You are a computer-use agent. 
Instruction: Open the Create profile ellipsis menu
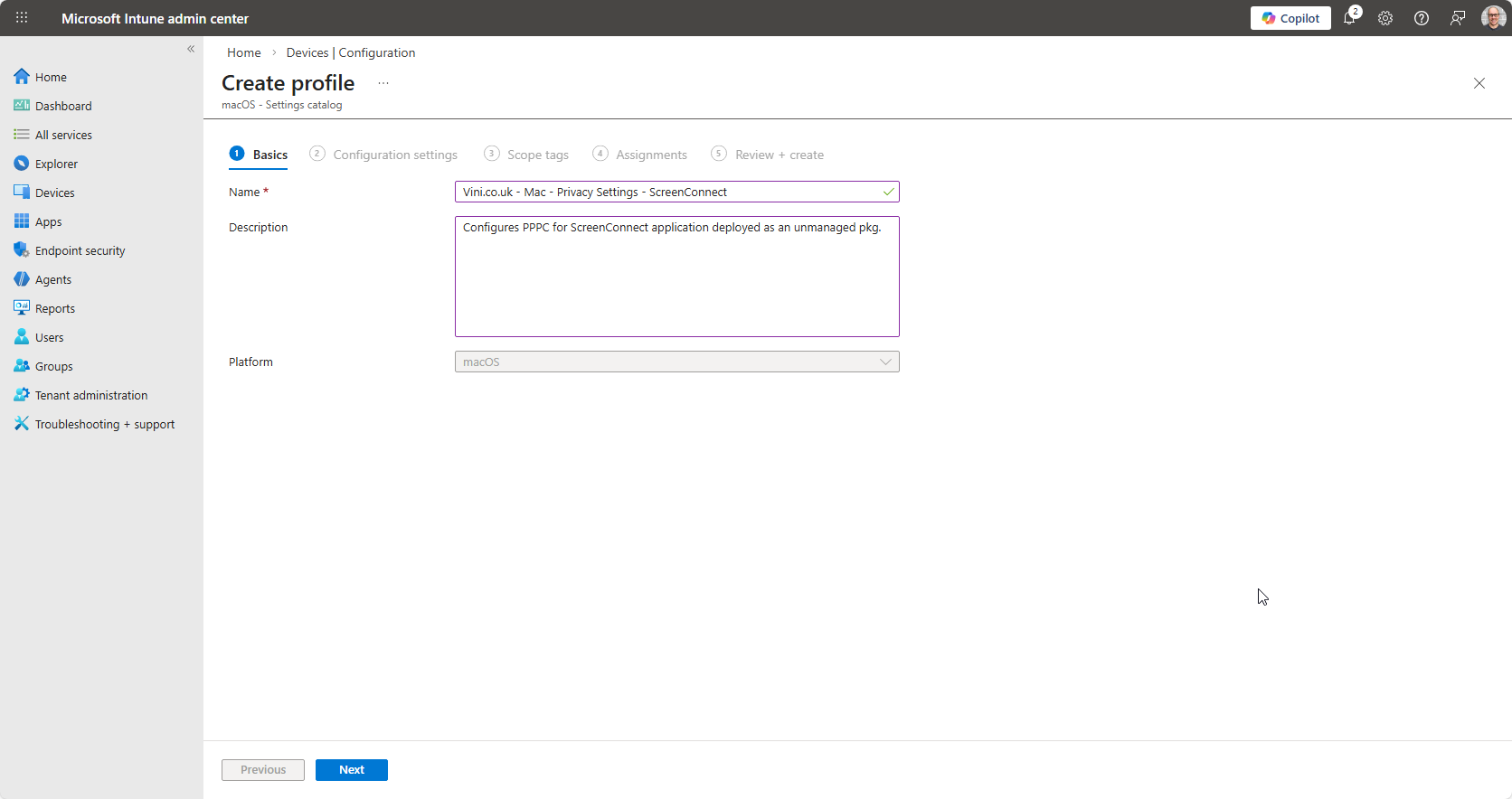(x=383, y=83)
